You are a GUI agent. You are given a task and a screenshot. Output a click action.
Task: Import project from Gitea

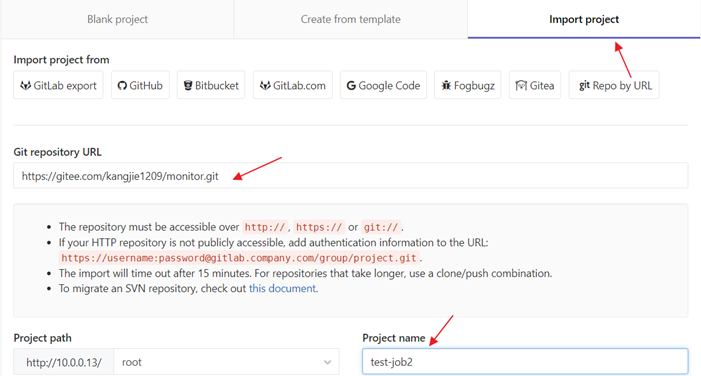535,85
